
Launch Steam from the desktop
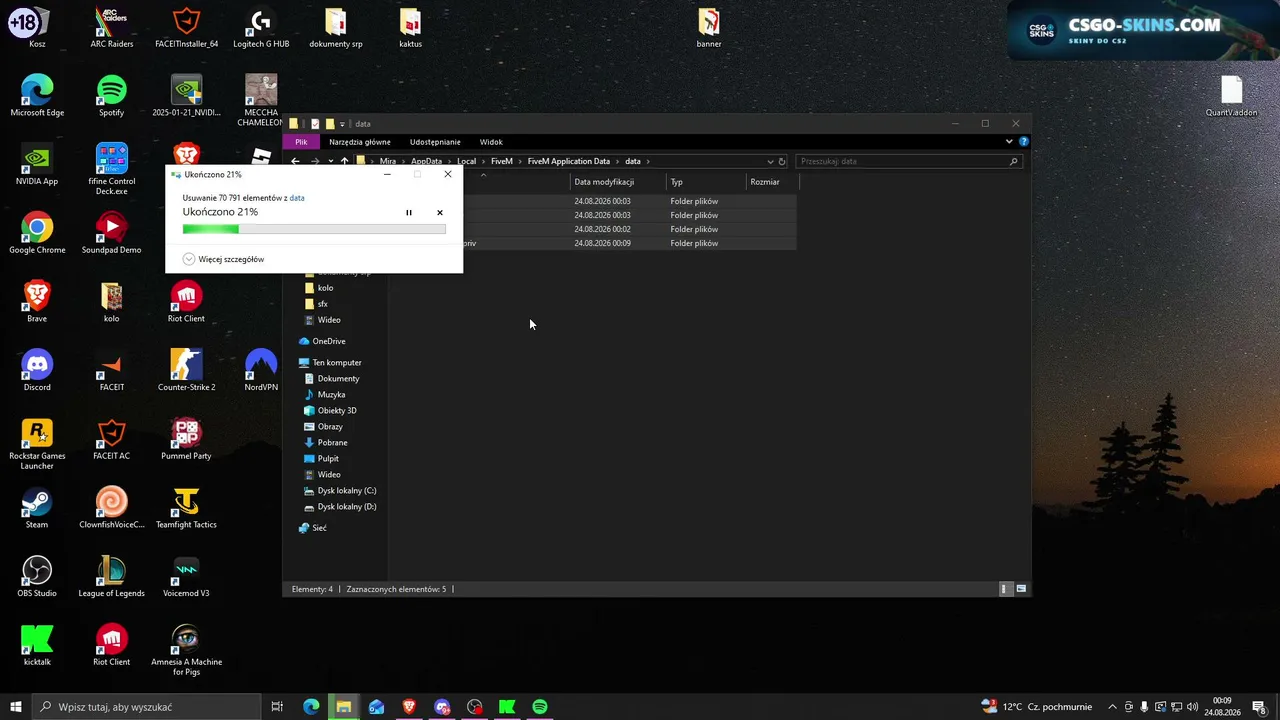pos(37,508)
